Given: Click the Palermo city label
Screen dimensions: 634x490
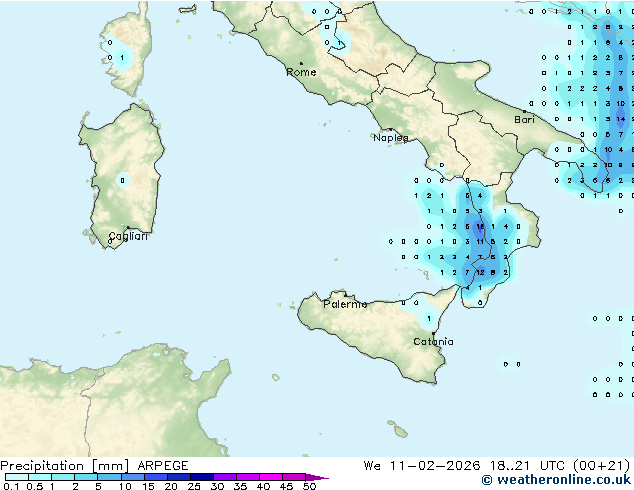Looking at the screenshot, I should point(345,303).
